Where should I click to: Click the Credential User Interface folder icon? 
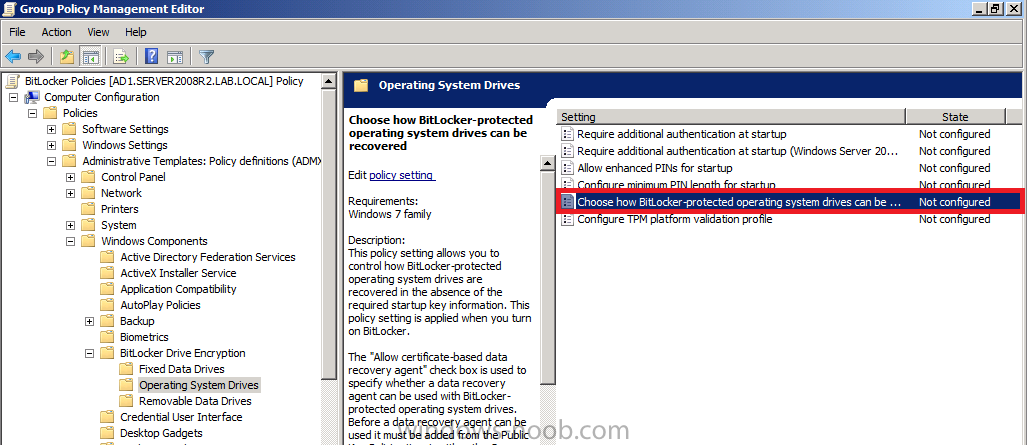pyautogui.click(x=107, y=417)
